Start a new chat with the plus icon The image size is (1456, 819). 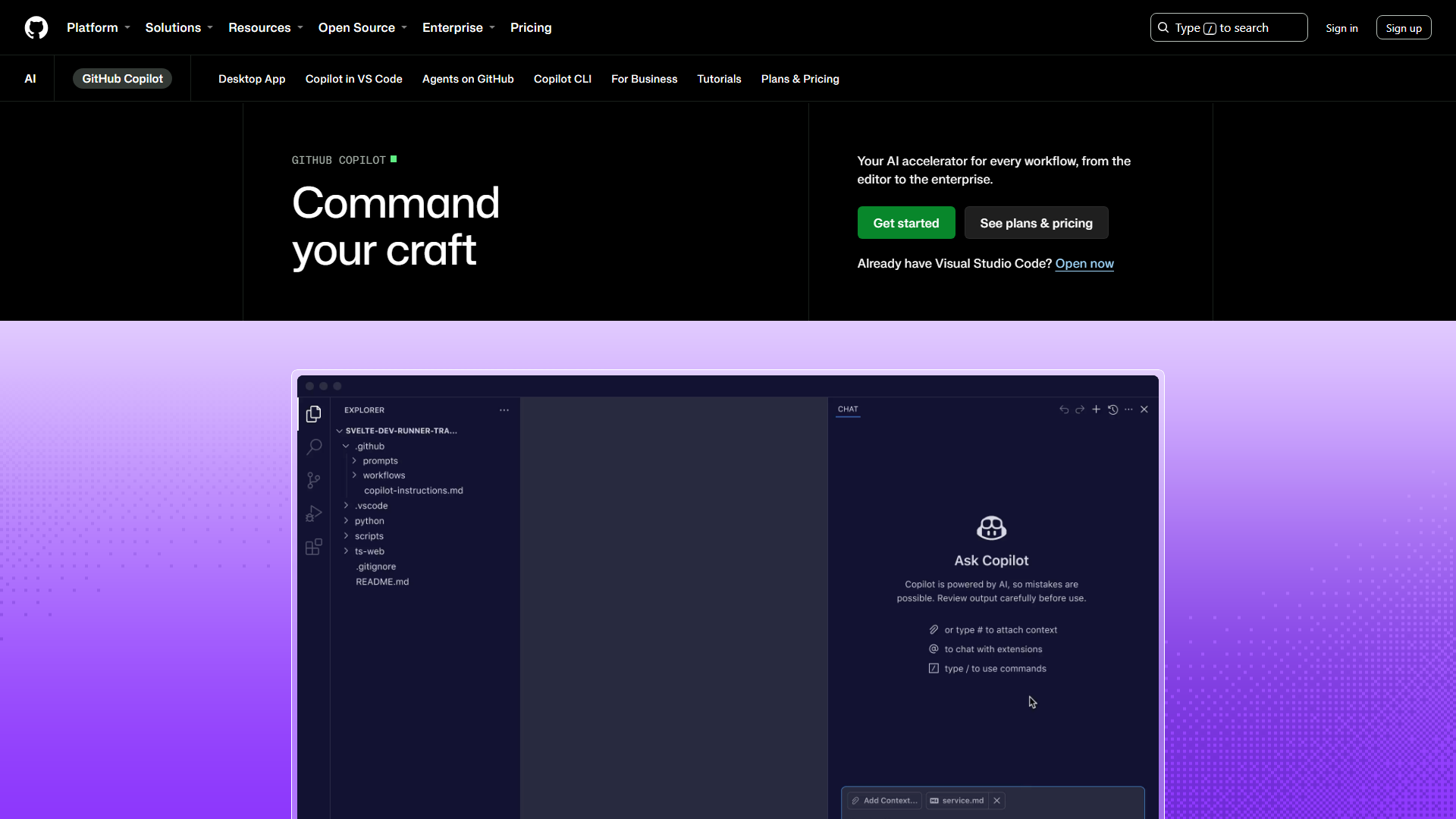point(1096,409)
